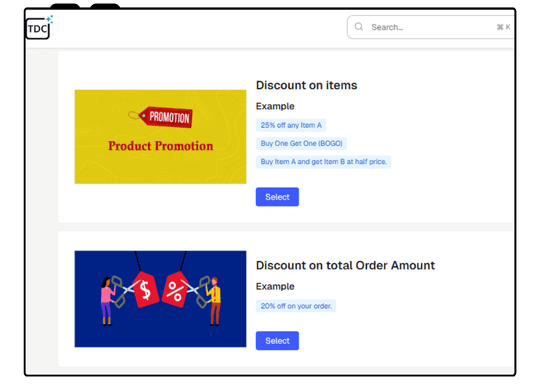Viewport: 540px width, 384px height.
Task: Click the 'Discount on total Order Amount' heading
Action: 345,266
